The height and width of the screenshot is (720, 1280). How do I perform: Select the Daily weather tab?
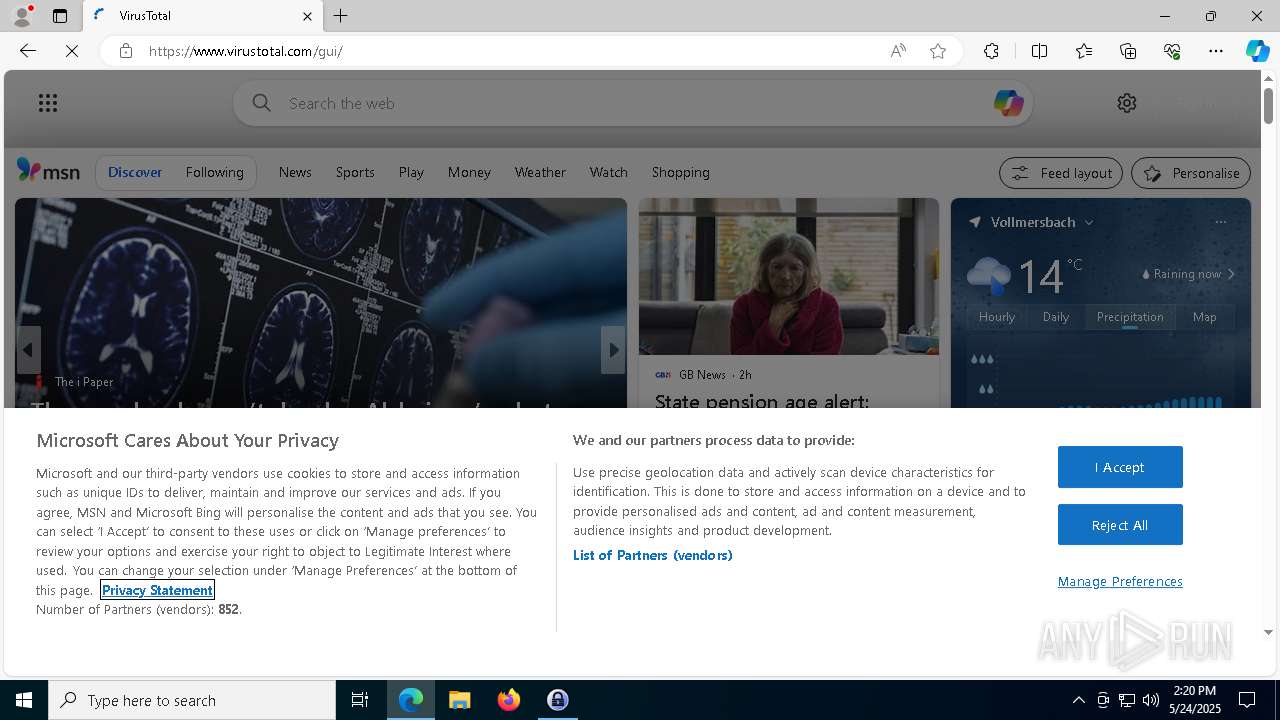coord(1056,317)
